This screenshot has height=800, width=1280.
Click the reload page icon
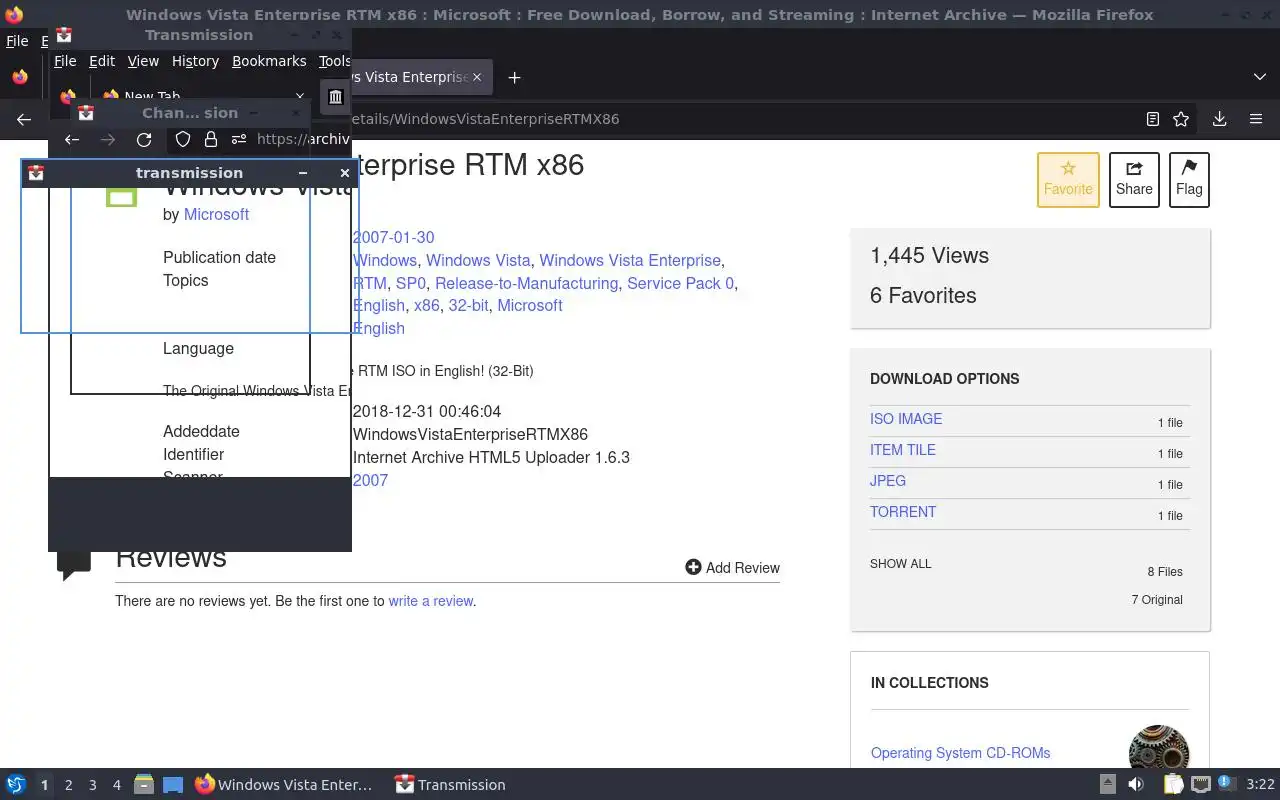(x=144, y=140)
